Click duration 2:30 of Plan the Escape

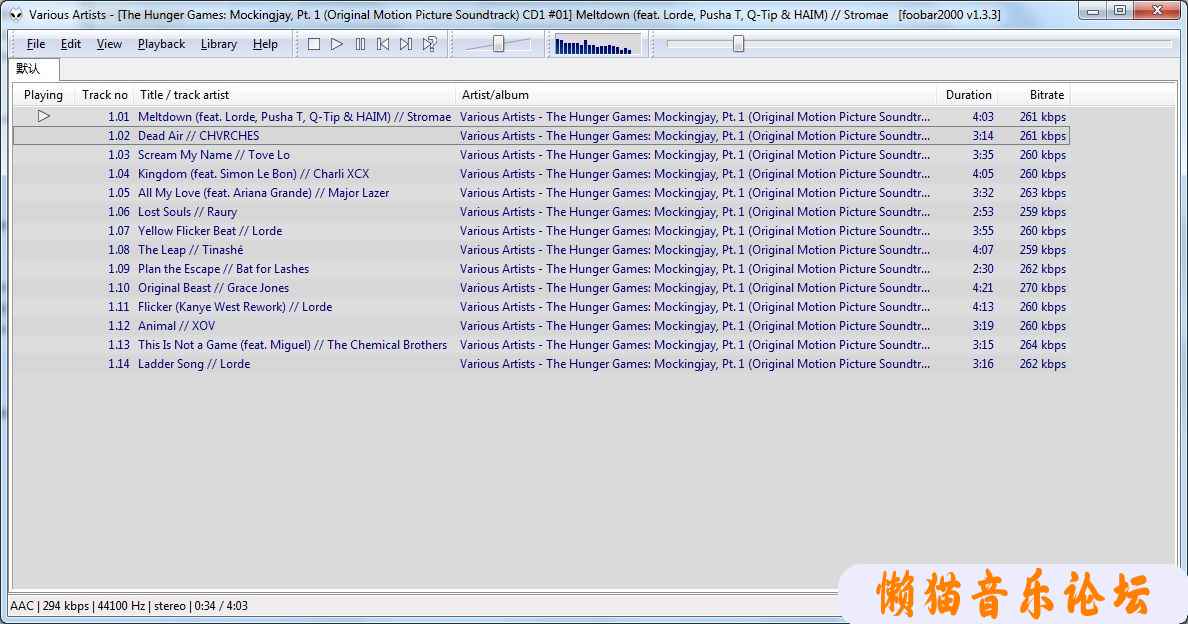pyautogui.click(x=983, y=268)
